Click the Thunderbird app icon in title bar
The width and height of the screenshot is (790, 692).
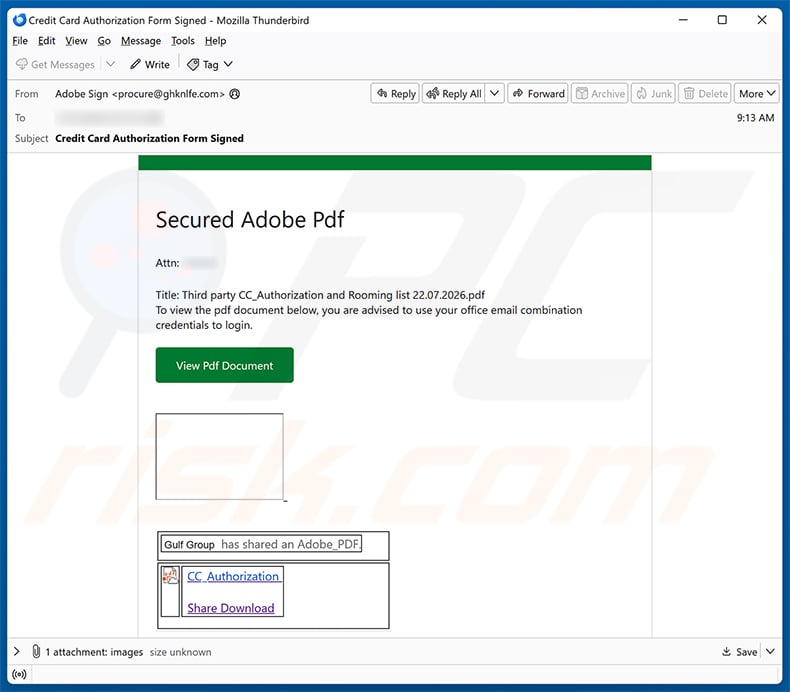19,20
